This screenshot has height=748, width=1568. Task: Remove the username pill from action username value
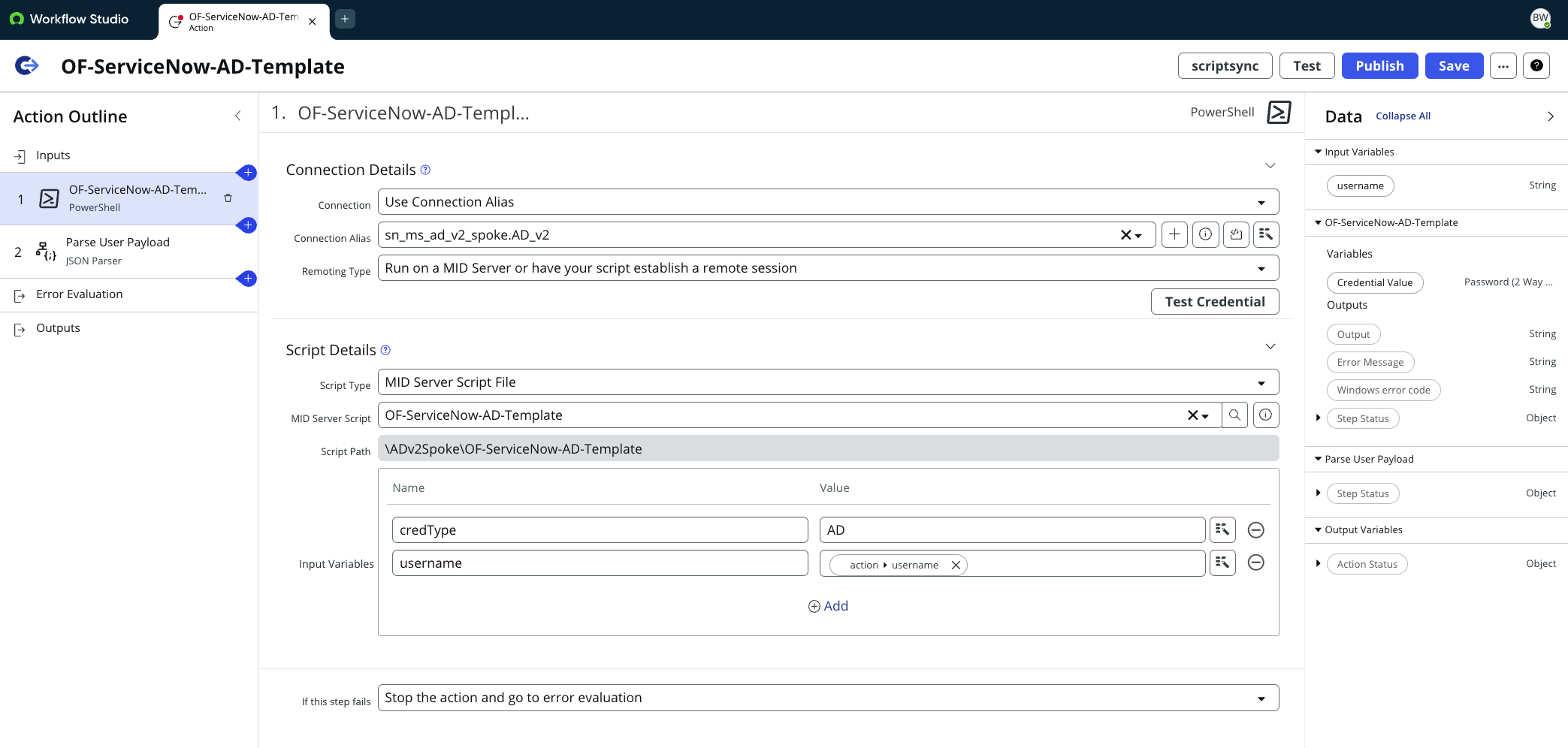(956, 564)
